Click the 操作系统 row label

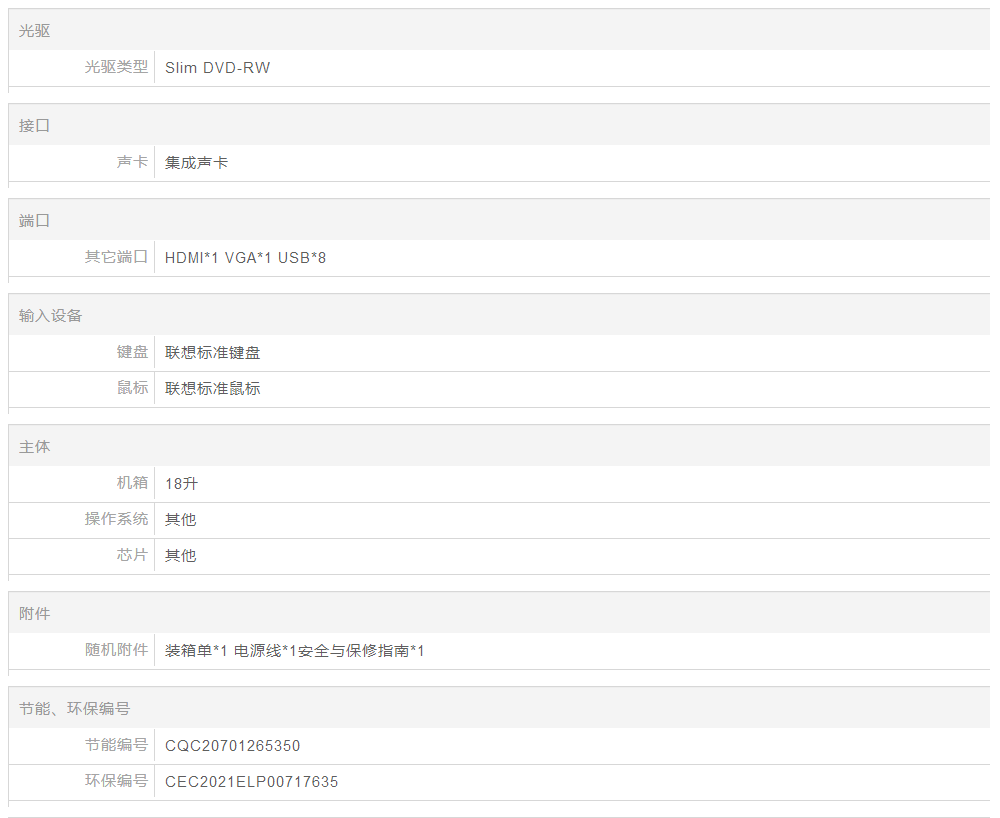coord(116,519)
